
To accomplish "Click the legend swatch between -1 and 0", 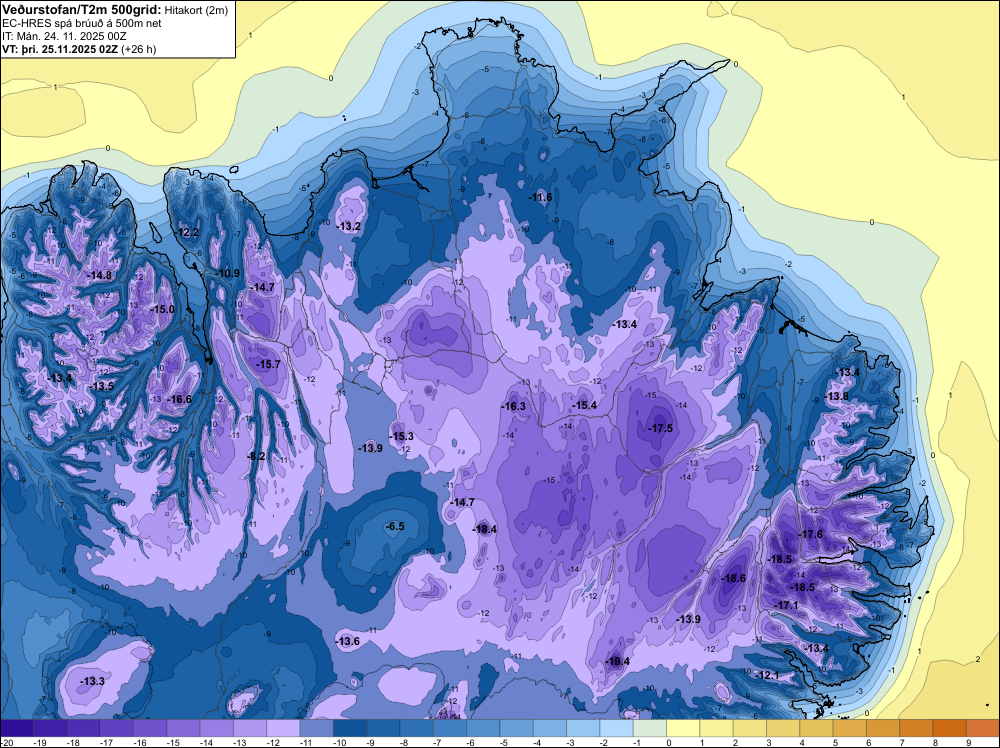I will click(x=650, y=728).
